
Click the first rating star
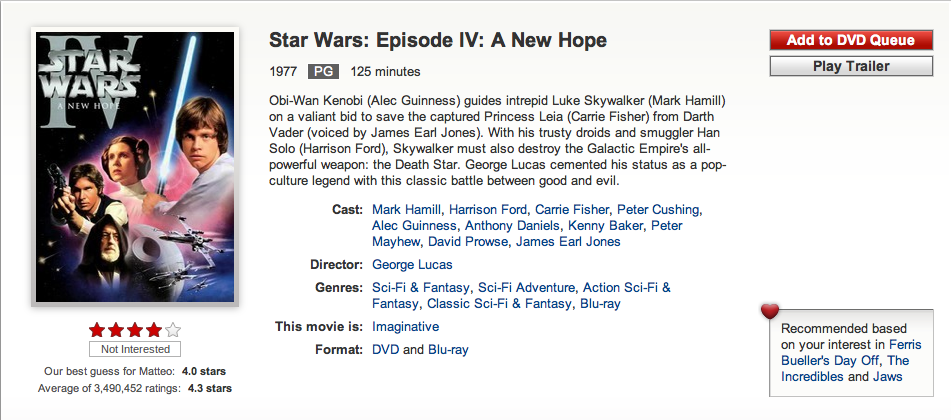click(97, 329)
